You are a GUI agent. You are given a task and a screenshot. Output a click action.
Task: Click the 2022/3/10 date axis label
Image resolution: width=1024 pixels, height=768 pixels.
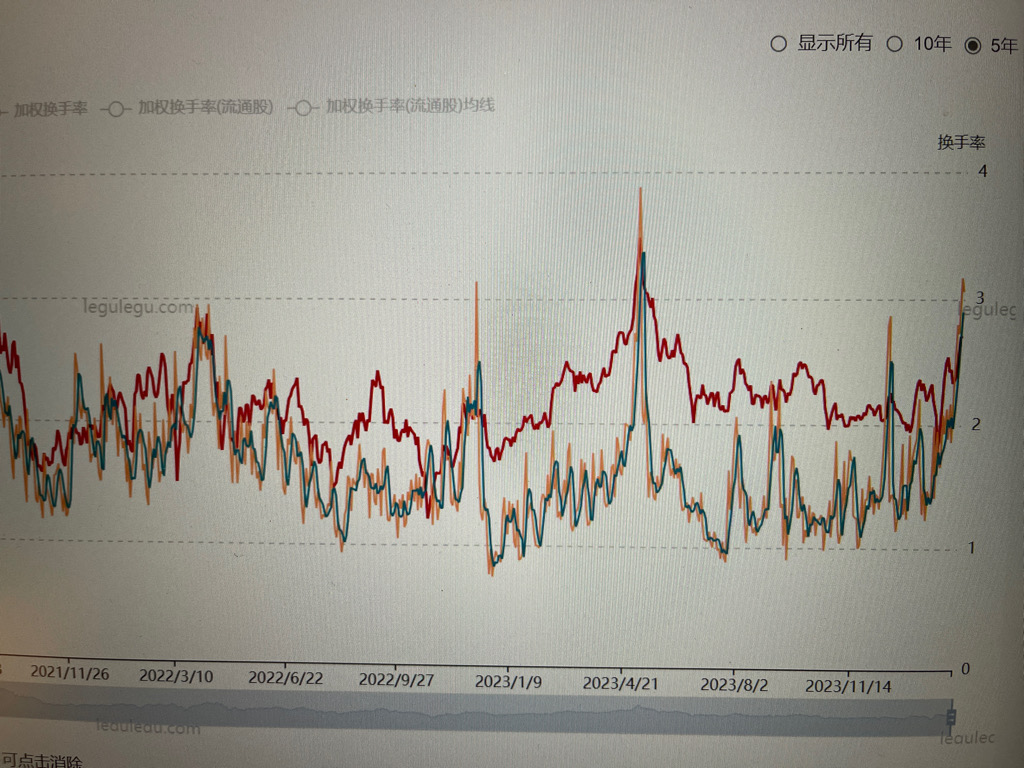[x=176, y=676]
